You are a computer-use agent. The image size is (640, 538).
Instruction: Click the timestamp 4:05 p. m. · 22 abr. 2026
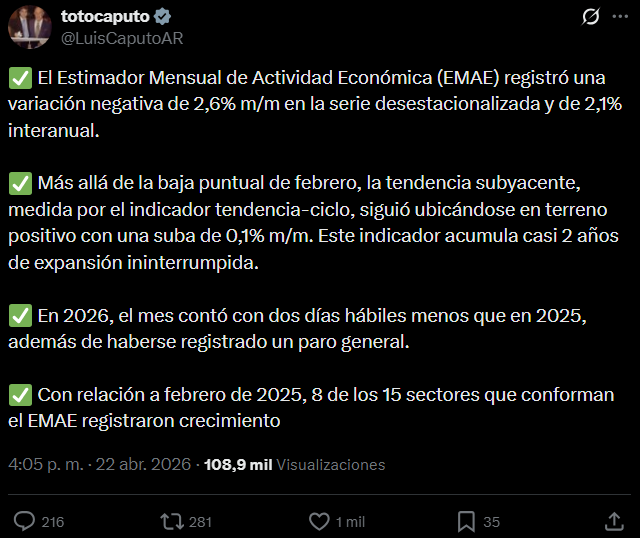click(x=100, y=465)
